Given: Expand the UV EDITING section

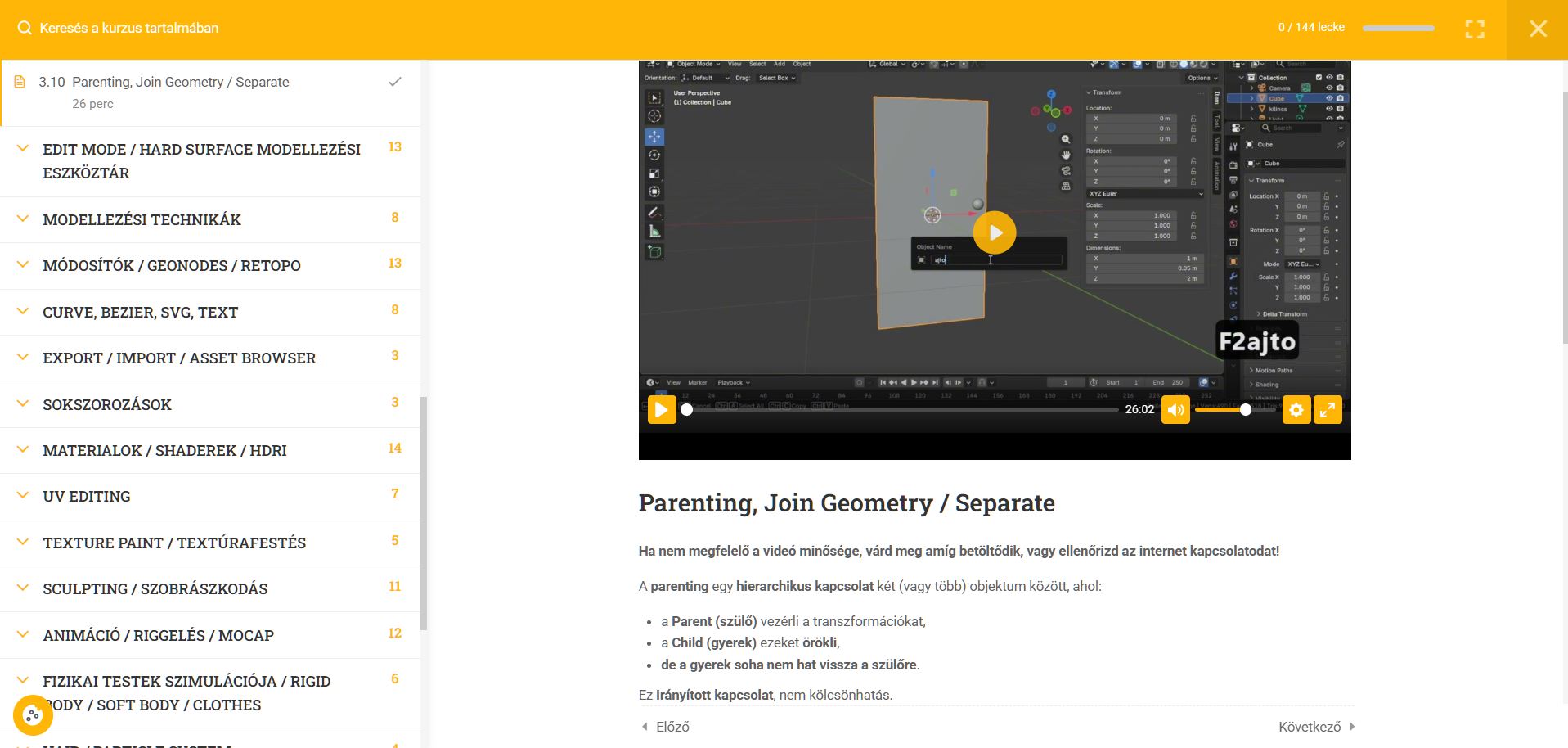Looking at the screenshot, I should (87, 496).
